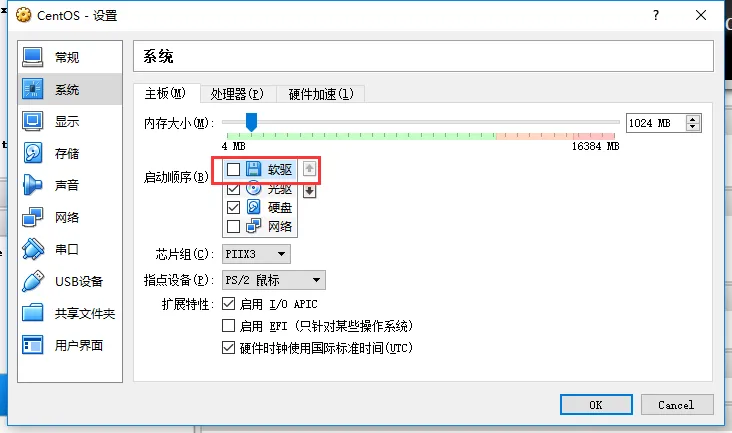Image resolution: width=732 pixels, height=433 pixels.
Task: Click the Cancel button
Action: click(677, 405)
